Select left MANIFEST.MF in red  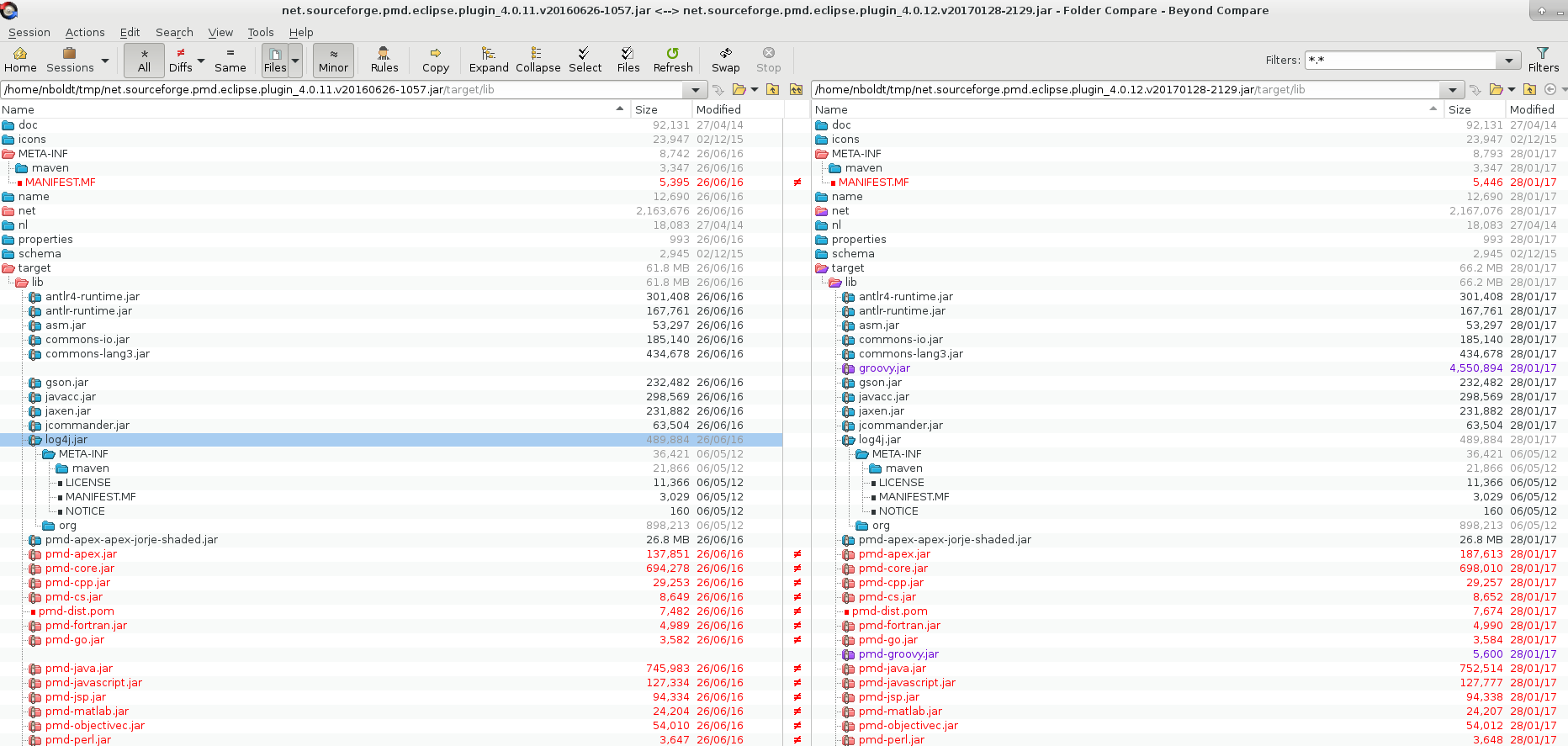coord(61,183)
